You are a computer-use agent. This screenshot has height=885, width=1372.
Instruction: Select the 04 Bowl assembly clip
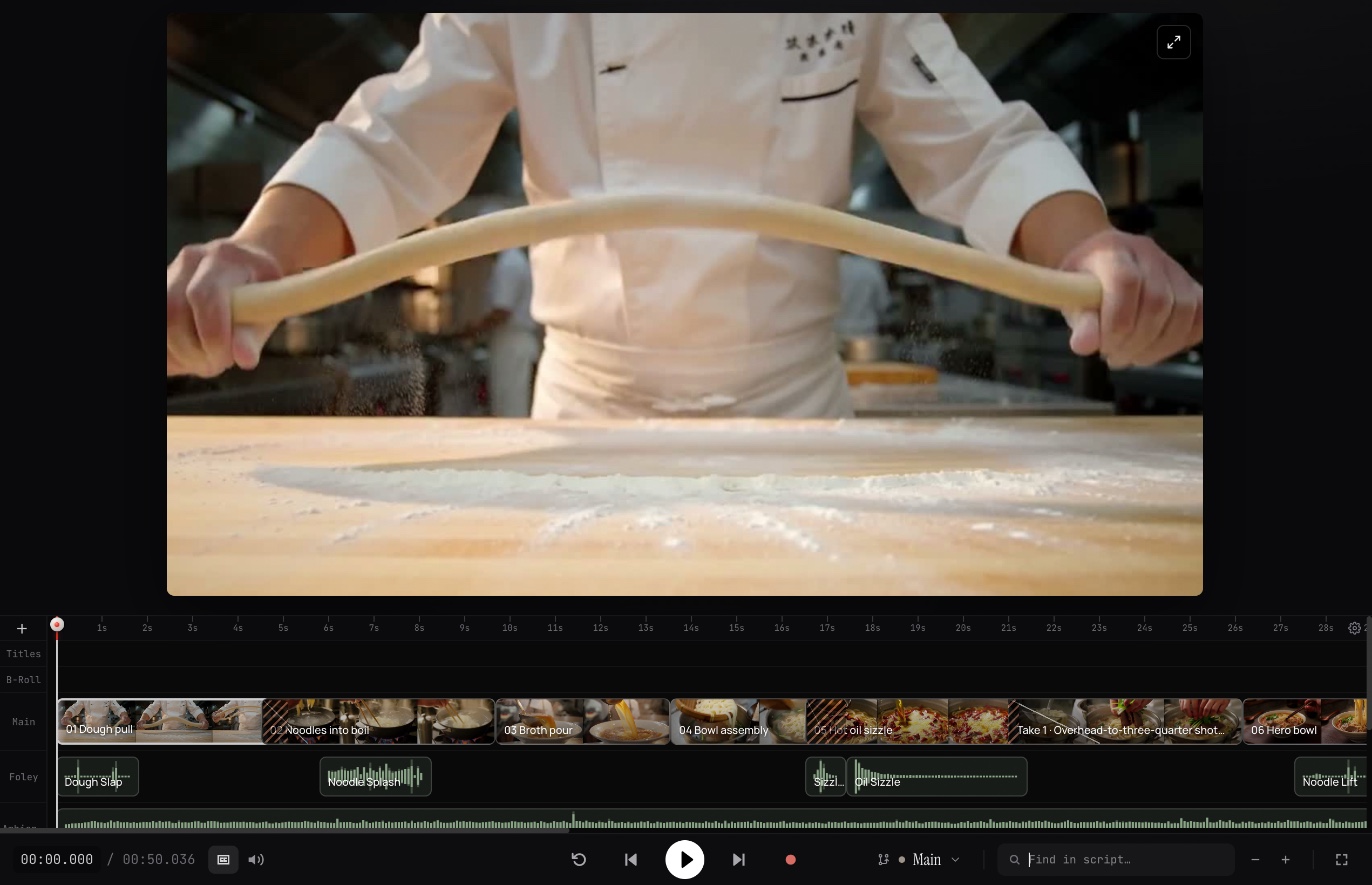(738, 721)
